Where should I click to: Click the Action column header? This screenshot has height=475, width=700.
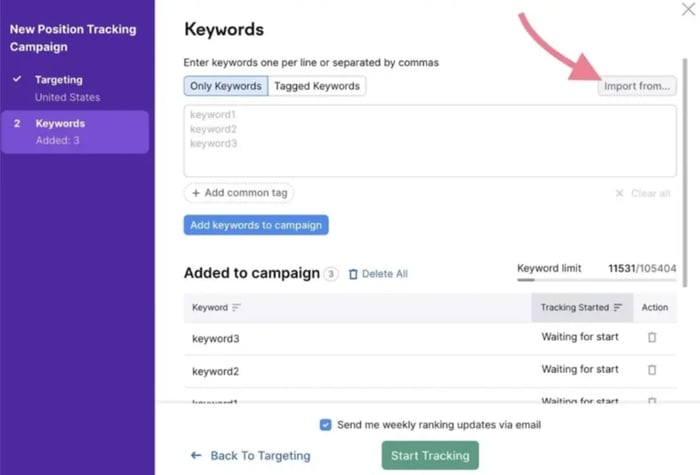pyautogui.click(x=654, y=307)
